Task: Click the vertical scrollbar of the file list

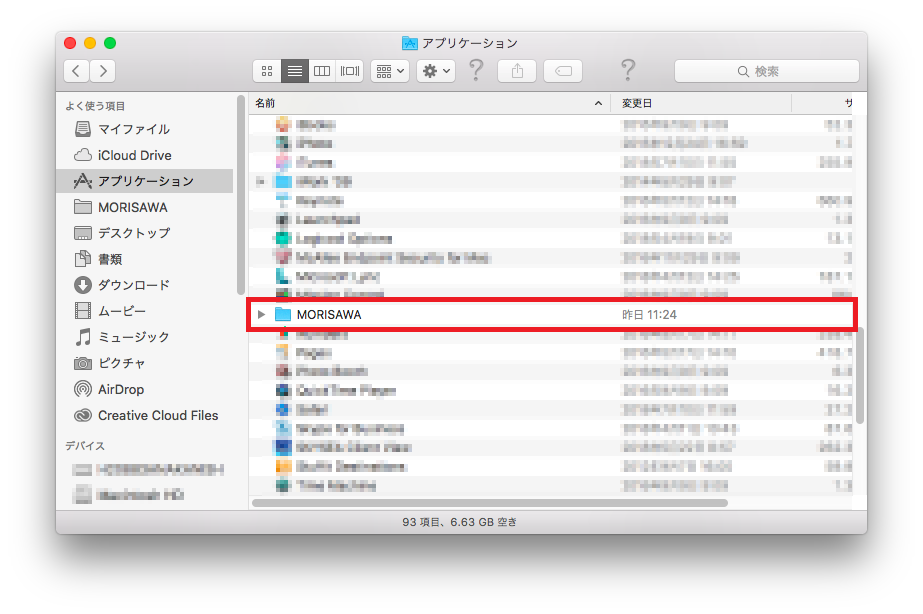Action: (860, 376)
